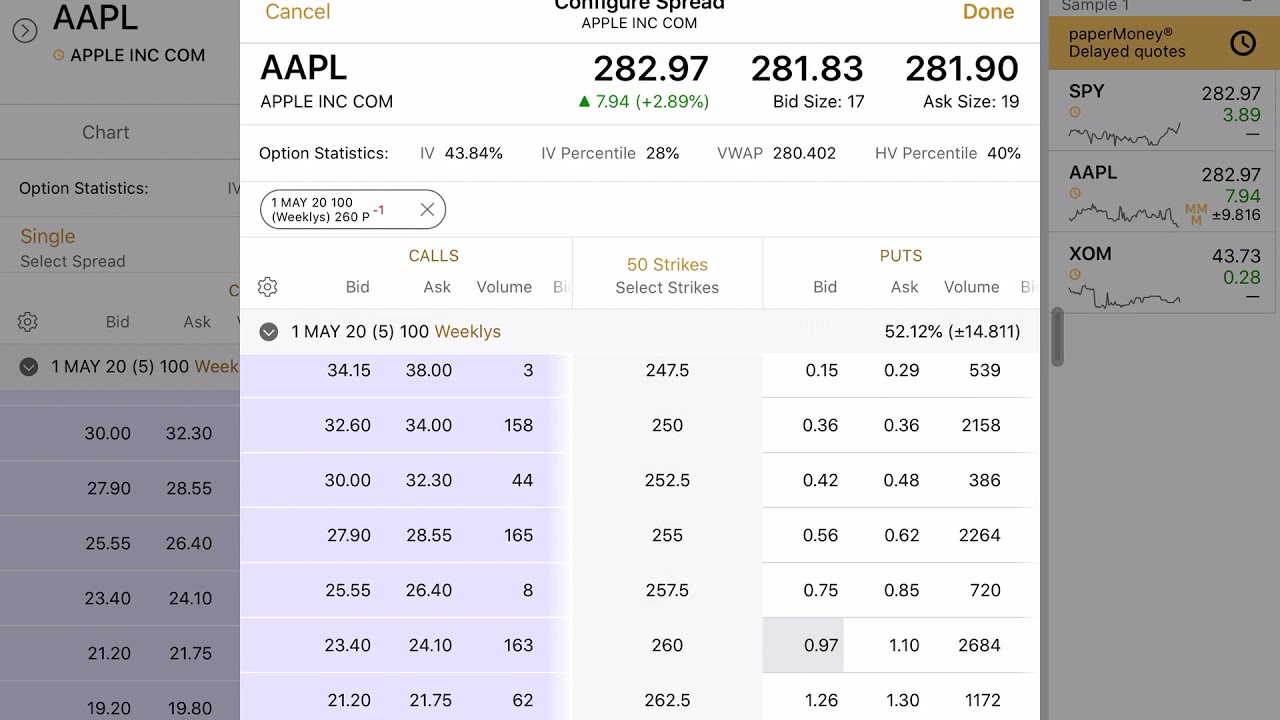The height and width of the screenshot is (720, 1280).
Task: Choose the 247.5 strike row
Action: (667, 370)
